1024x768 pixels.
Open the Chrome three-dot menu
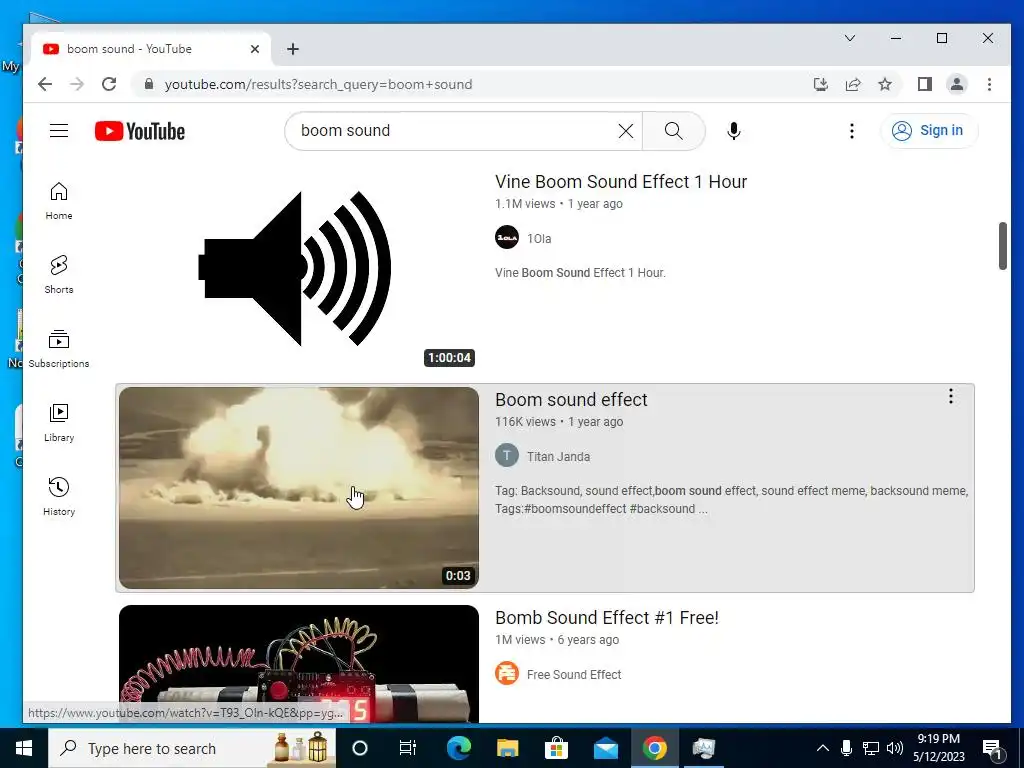pyautogui.click(x=989, y=84)
